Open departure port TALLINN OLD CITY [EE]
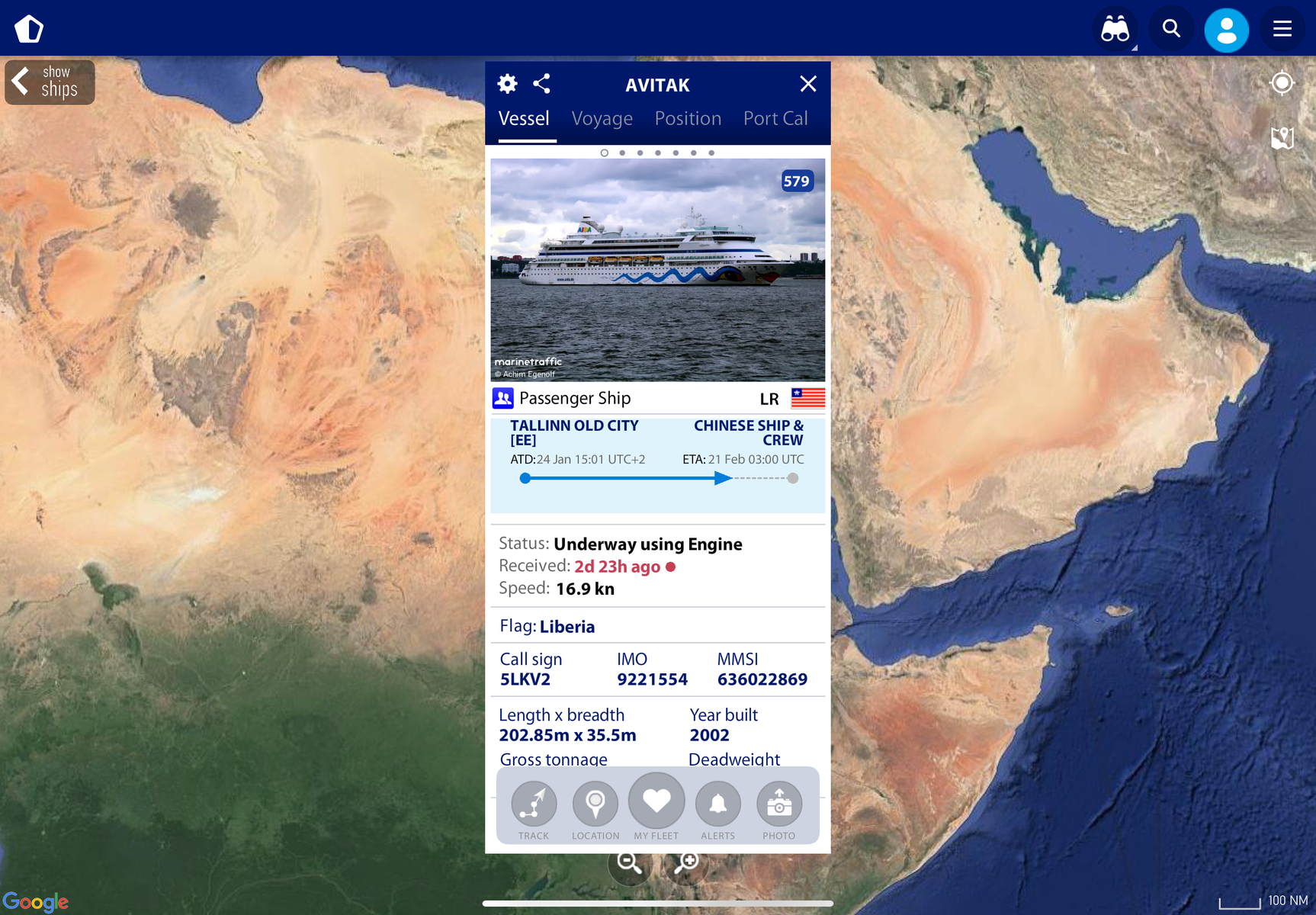The width and height of the screenshot is (1316, 915). click(x=574, y=432)
